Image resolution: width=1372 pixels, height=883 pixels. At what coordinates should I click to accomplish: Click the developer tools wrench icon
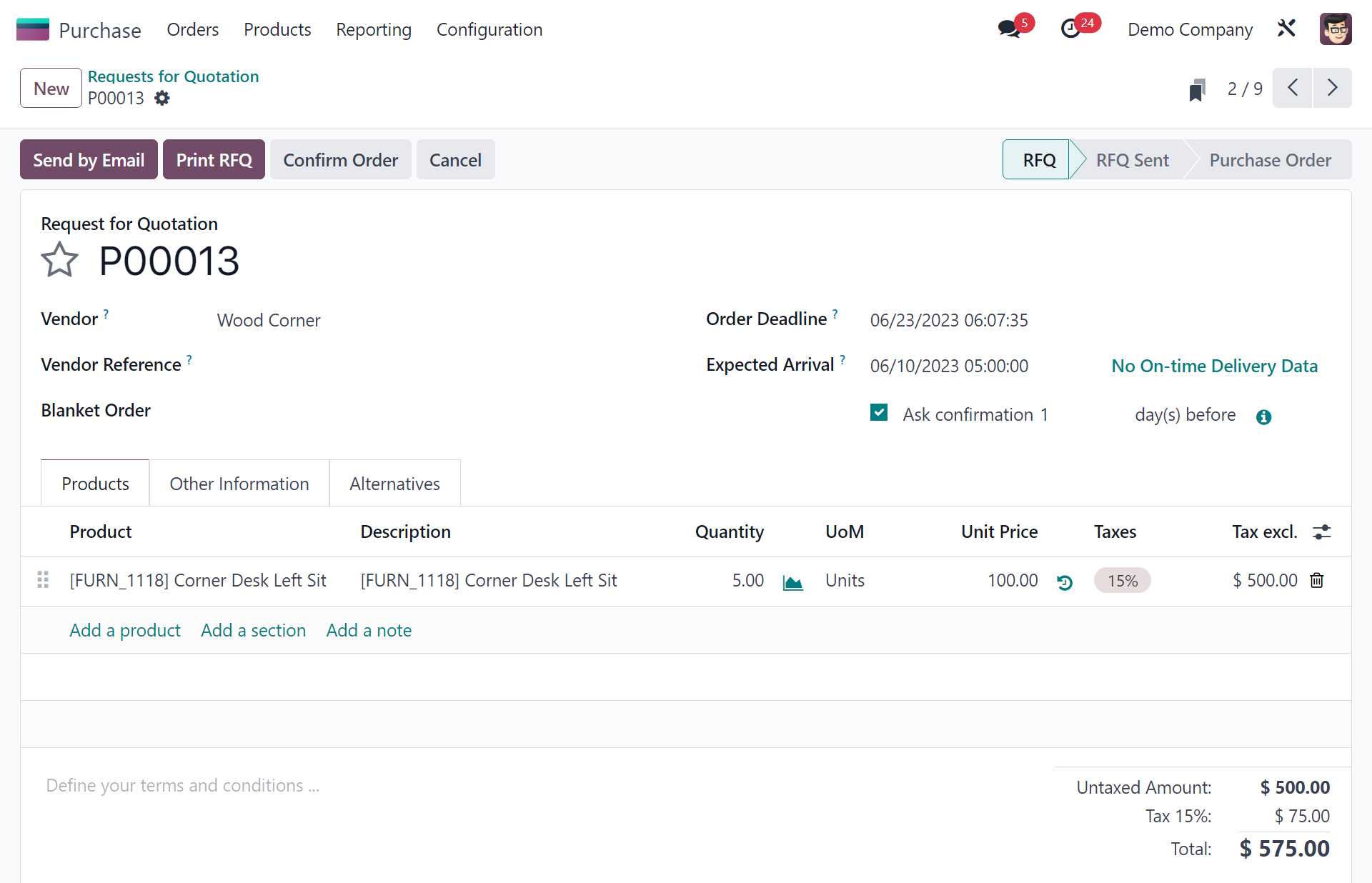(1286, 29)
